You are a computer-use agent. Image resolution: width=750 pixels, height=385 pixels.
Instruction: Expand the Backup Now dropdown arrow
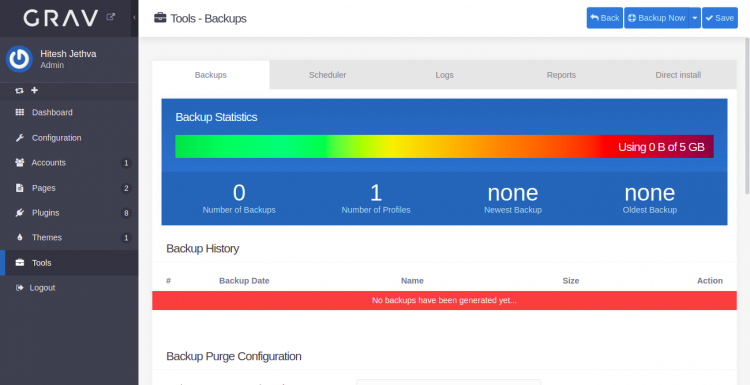coord(695,18)
